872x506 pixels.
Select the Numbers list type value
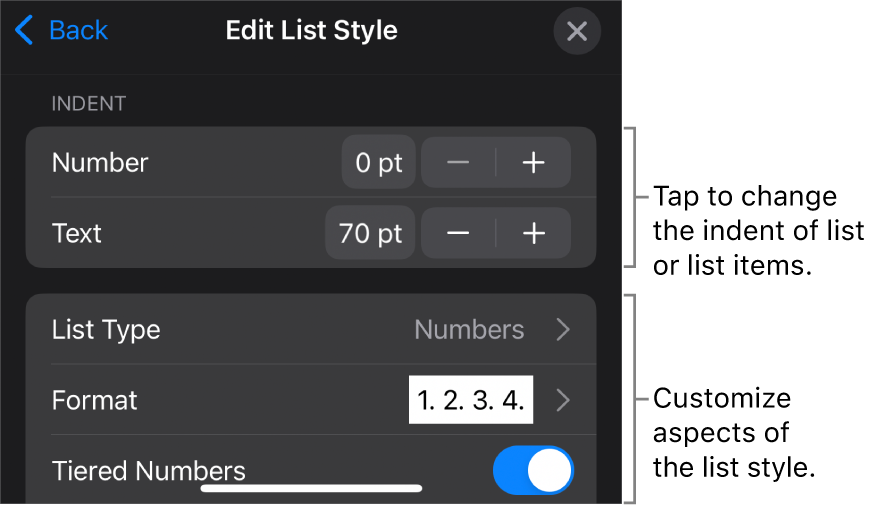[469, 330]
